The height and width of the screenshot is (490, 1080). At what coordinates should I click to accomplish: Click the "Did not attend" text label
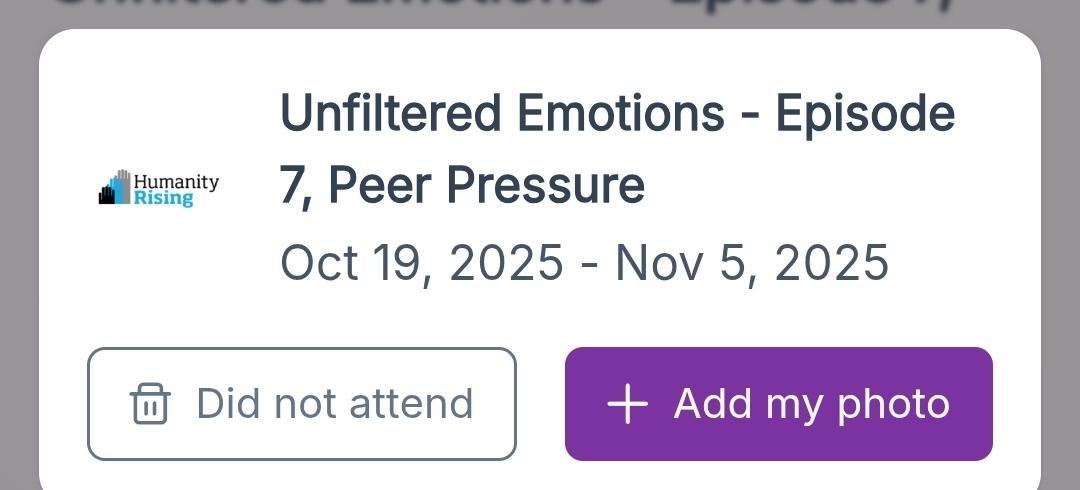334,404
